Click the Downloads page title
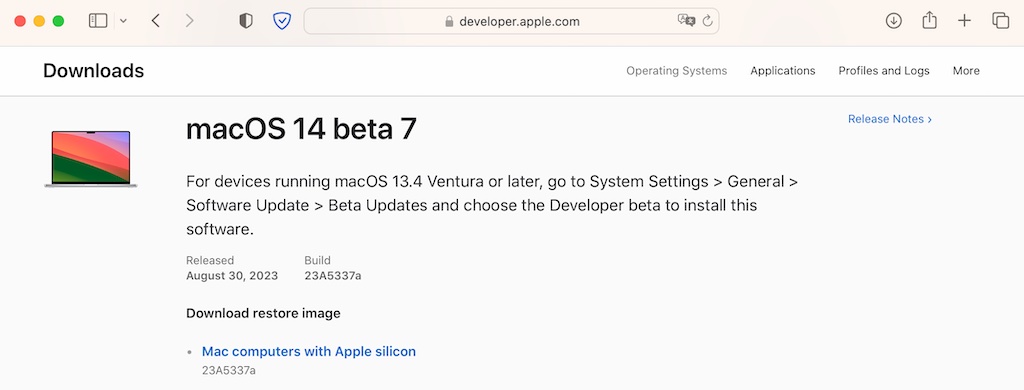The width and height of the screenshot is (1024, 390). [x=93, y=71]
